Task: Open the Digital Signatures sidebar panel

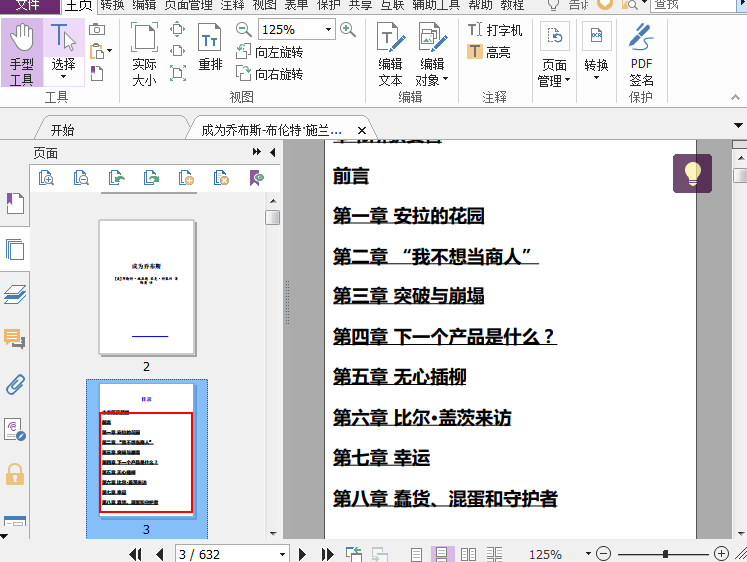Action: (x=15, y=429)
